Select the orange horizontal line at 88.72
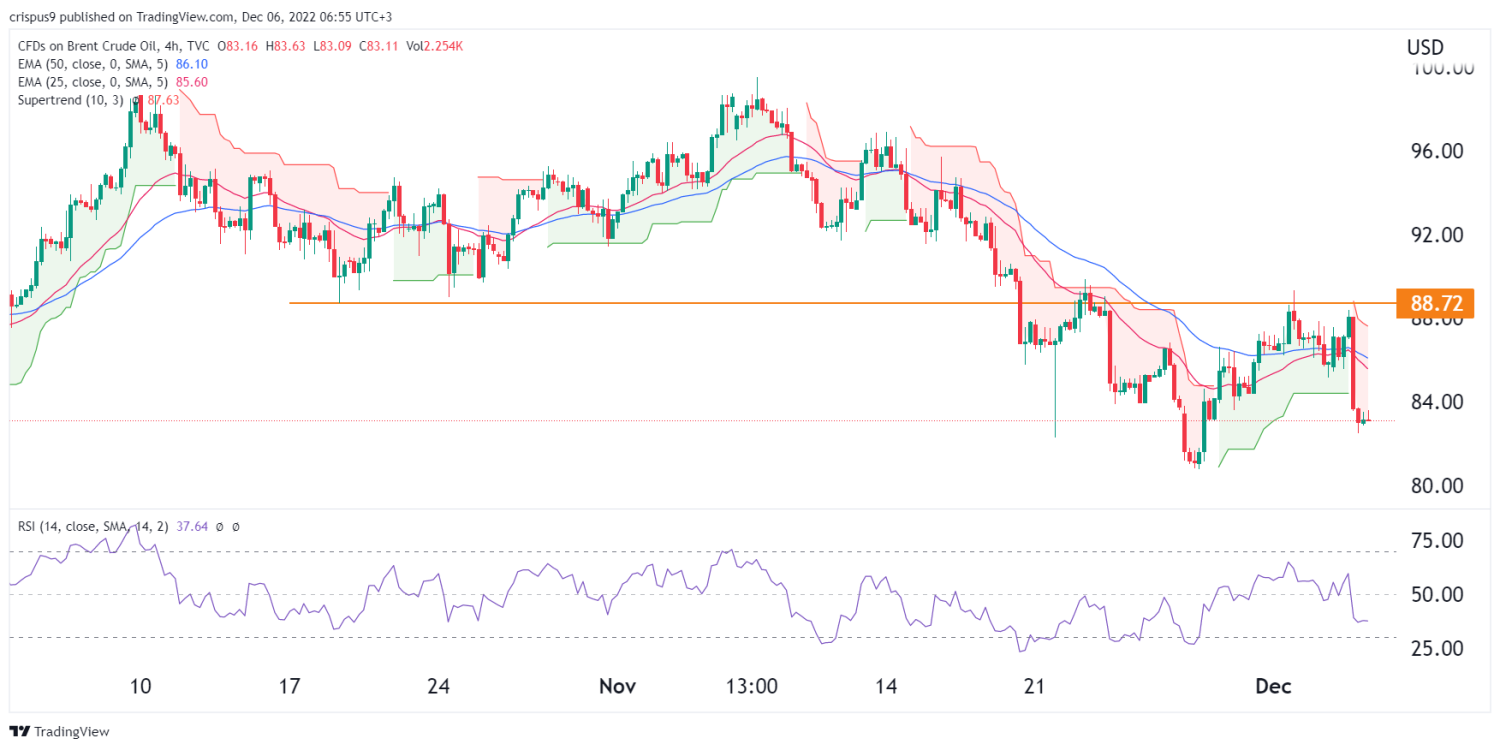The width and height of the screenshot is (1500, 750). pyautogui.click(x=700, y=302)
